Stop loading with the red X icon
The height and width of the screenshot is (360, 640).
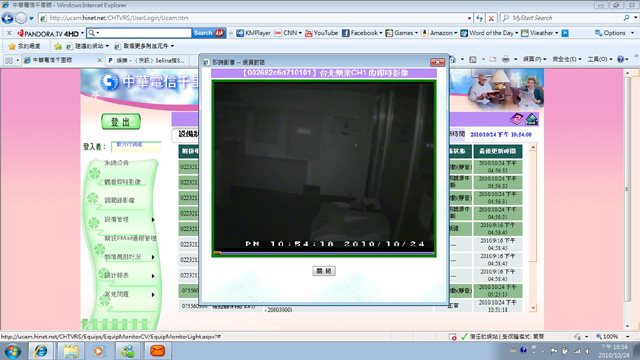click(x=491, y=18)
